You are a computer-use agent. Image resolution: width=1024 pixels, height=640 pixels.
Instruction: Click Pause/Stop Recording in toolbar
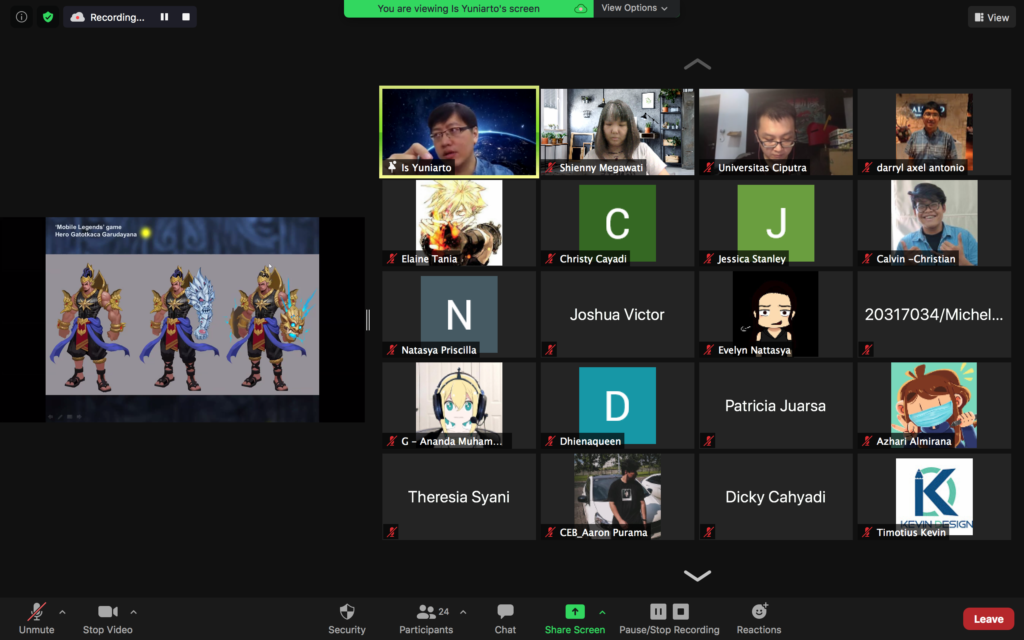click(669, 618)
